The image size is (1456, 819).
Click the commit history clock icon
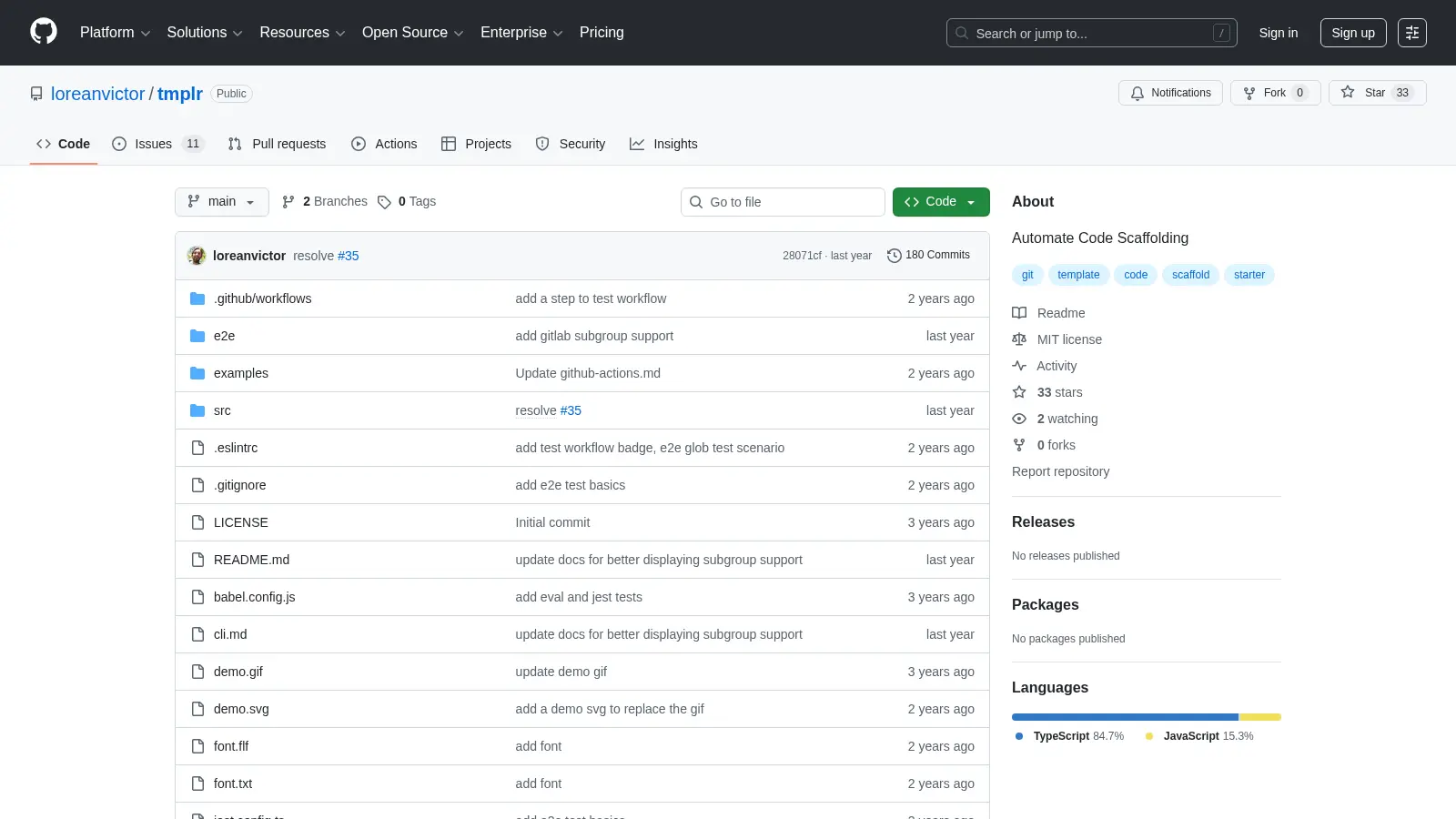(x=895, y=256)
